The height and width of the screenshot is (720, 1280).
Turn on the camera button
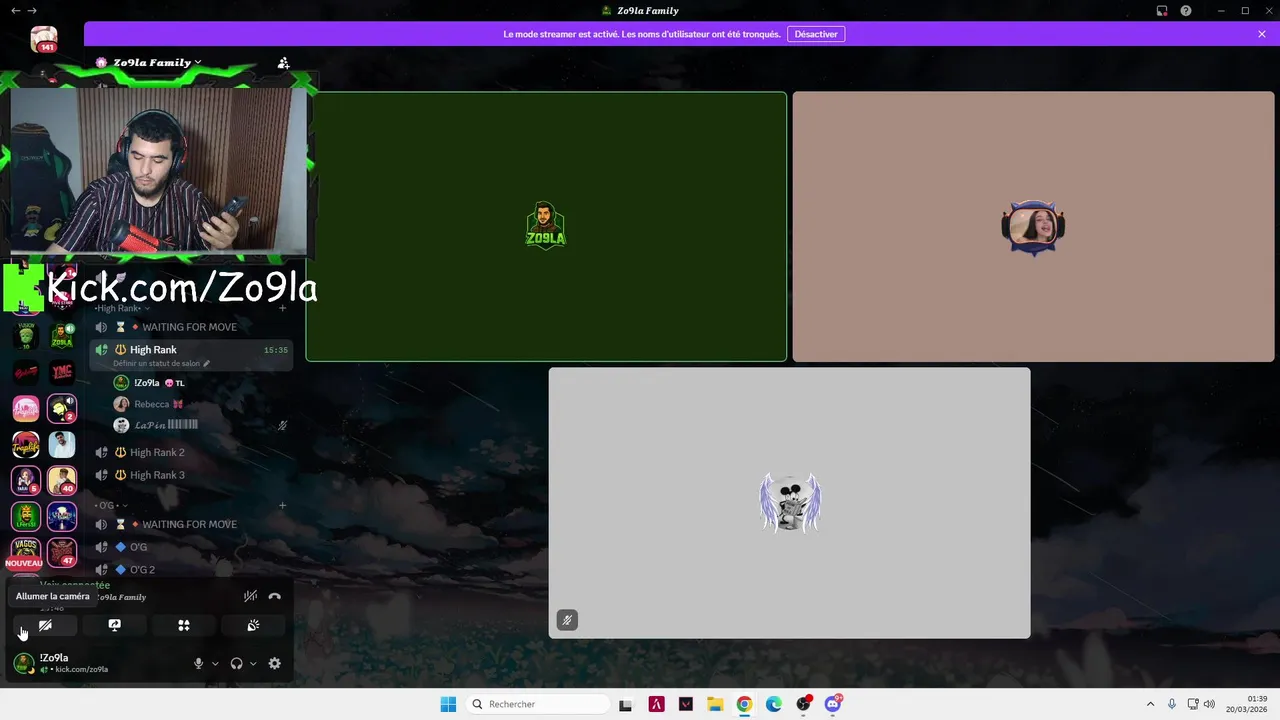point(45,625)
